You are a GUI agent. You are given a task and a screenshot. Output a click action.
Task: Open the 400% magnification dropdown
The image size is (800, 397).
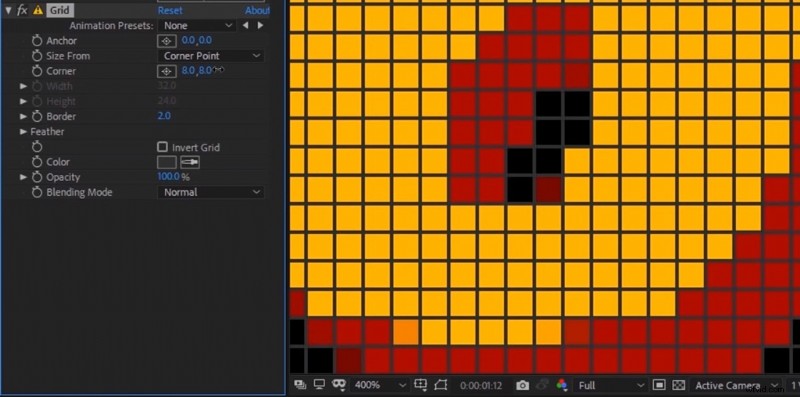(380, 385)
